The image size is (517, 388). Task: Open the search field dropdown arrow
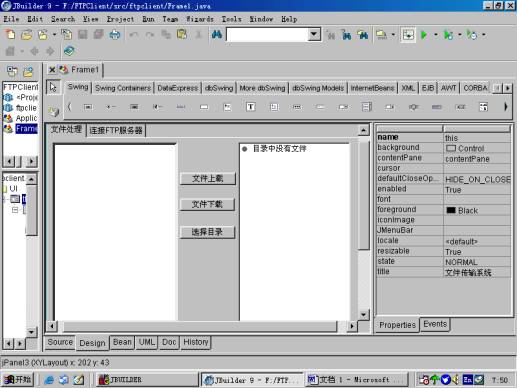(314, 34)
